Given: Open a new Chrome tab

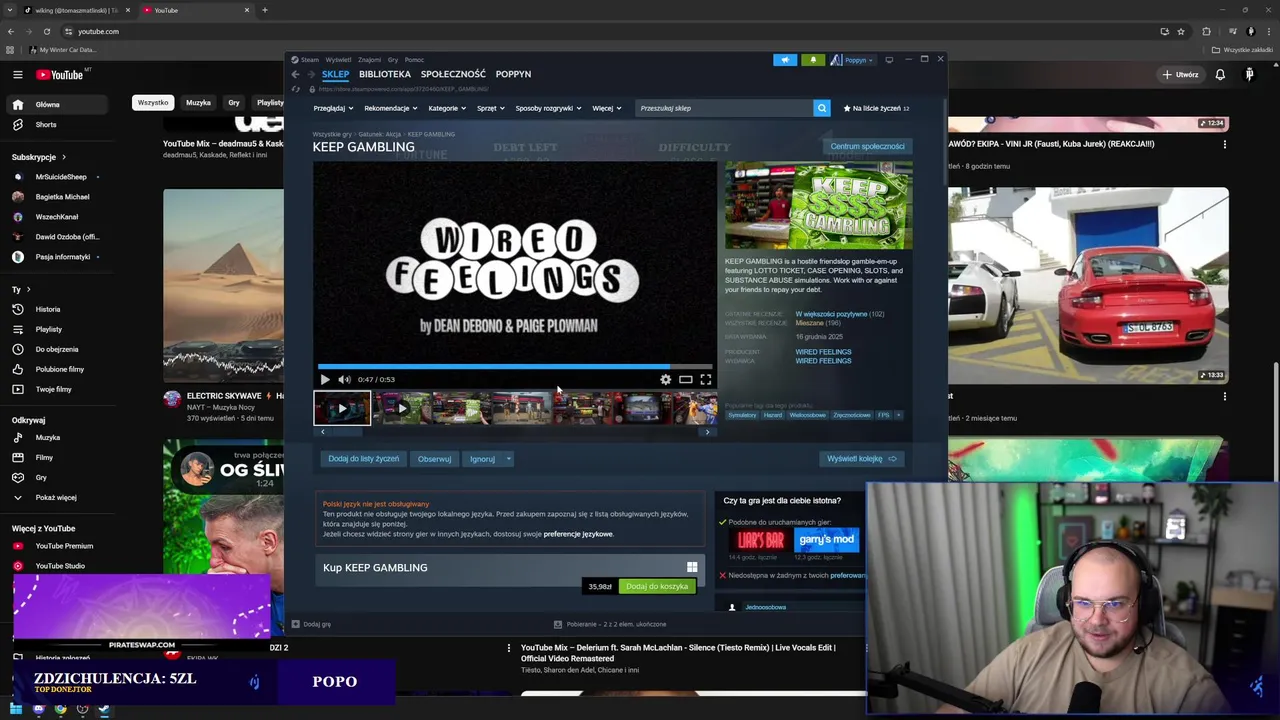Looking at the screenshot, I should click(265, 10).
